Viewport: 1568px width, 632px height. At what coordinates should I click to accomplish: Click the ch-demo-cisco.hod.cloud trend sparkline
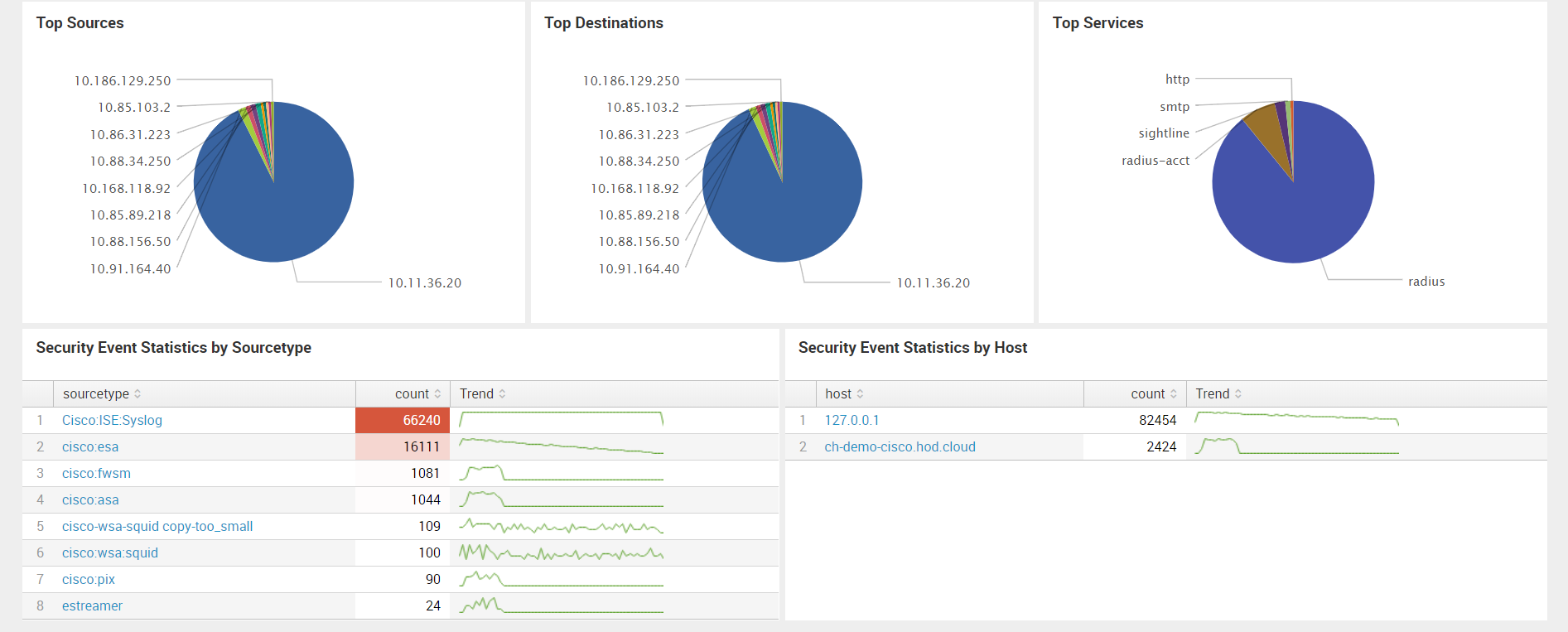click(1296, 446)
